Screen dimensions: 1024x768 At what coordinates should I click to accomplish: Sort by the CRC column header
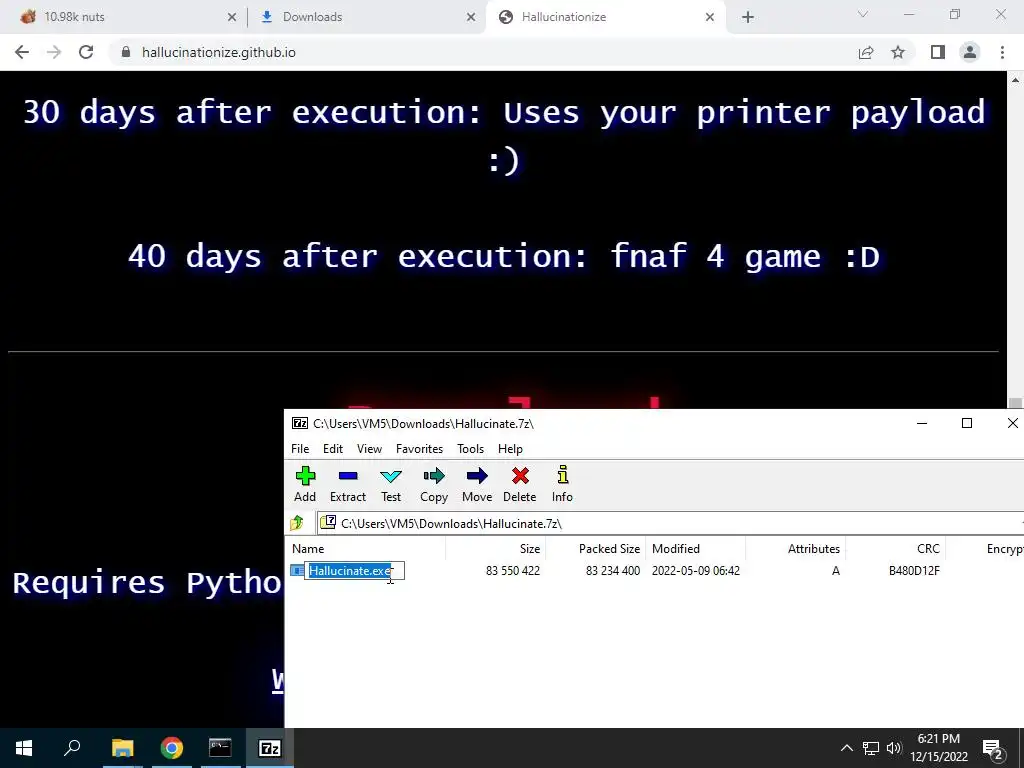click(895, 549)
